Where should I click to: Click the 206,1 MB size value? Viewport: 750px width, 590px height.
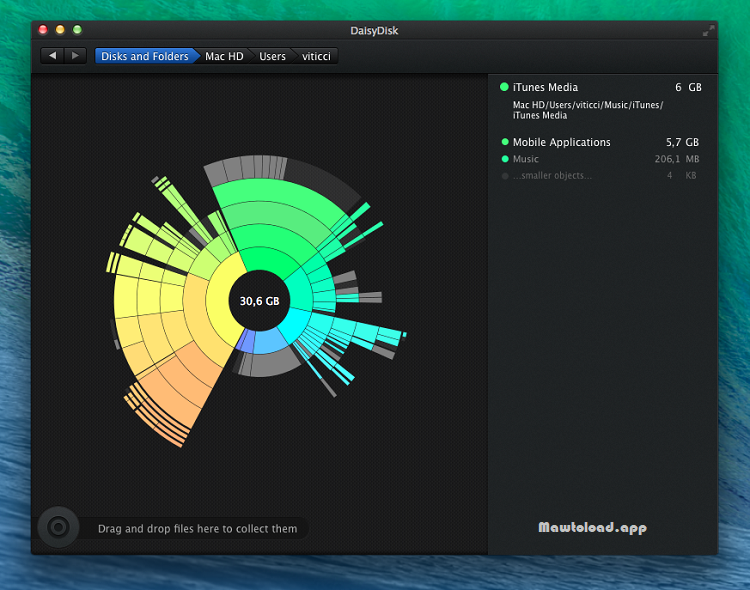[x=677, y=159]
